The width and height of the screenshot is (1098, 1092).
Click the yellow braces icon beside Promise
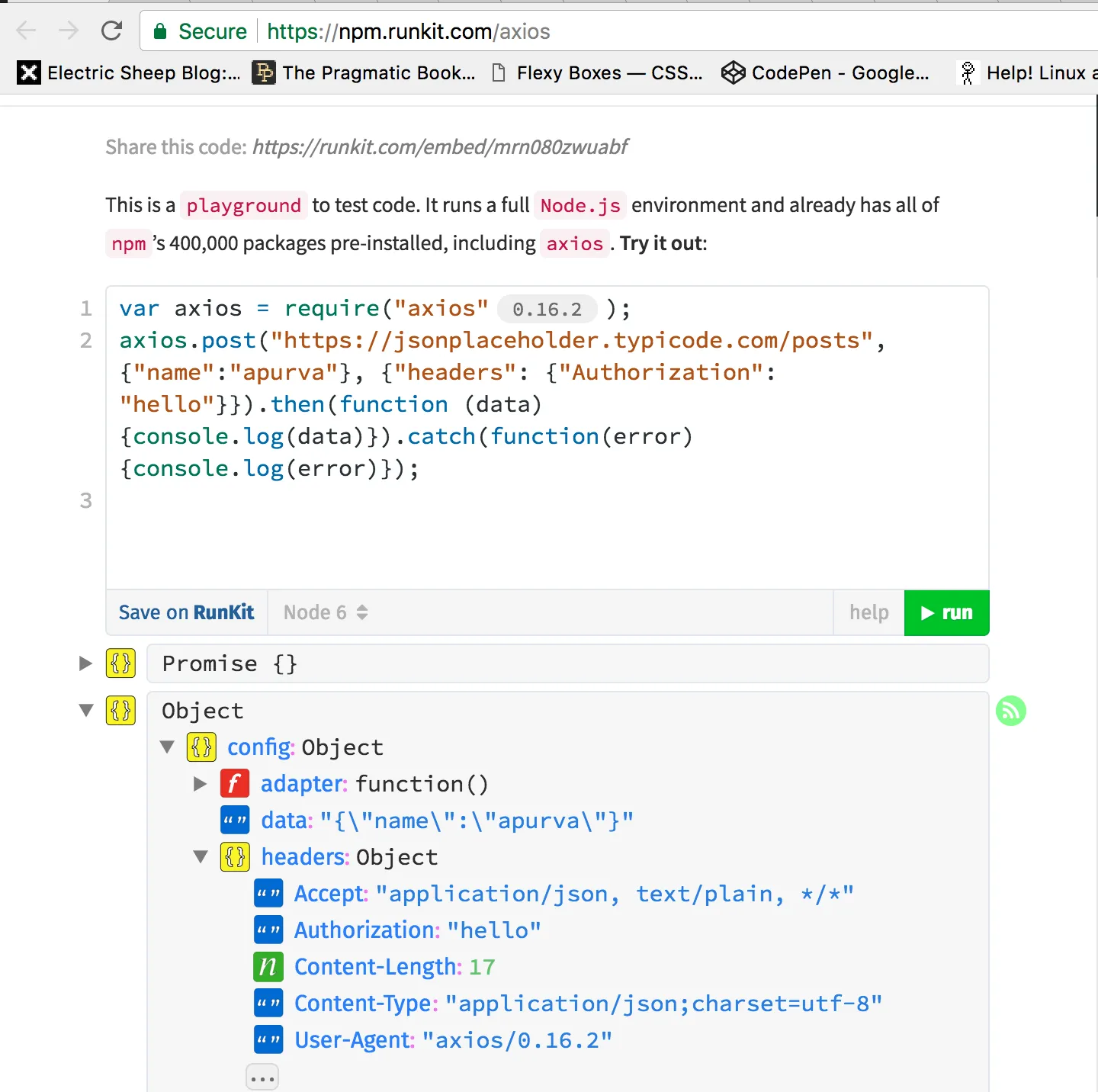pyautogui.click(x=120, y=663)
